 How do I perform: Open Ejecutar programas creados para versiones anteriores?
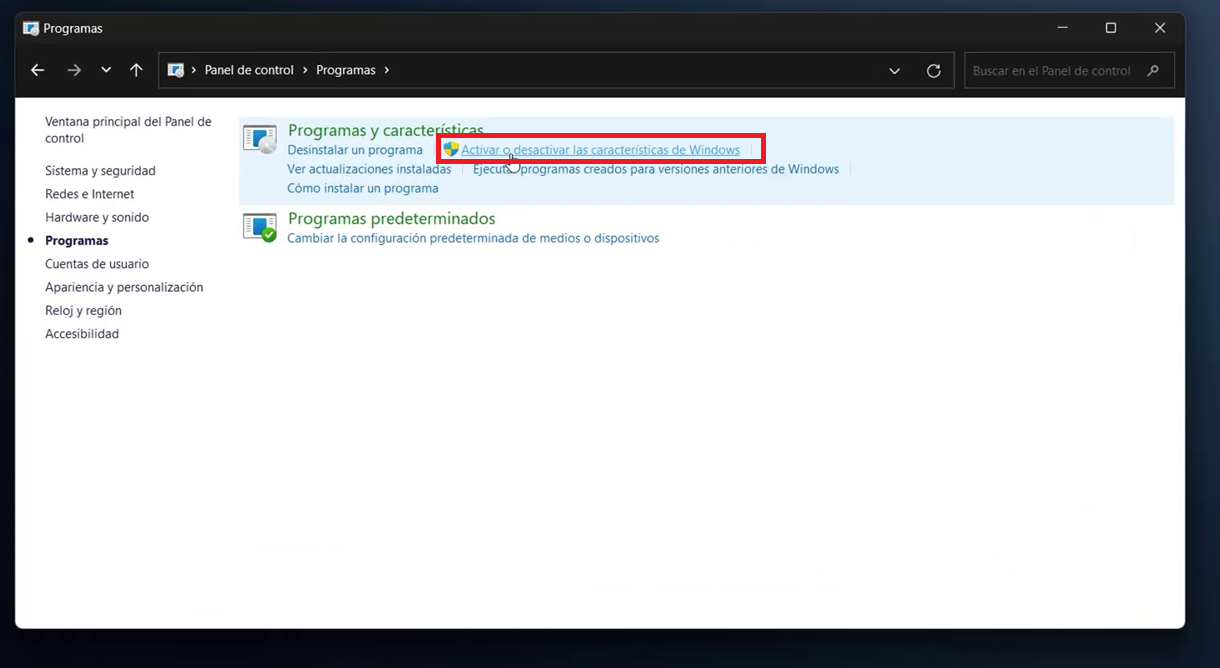(656, 169)
